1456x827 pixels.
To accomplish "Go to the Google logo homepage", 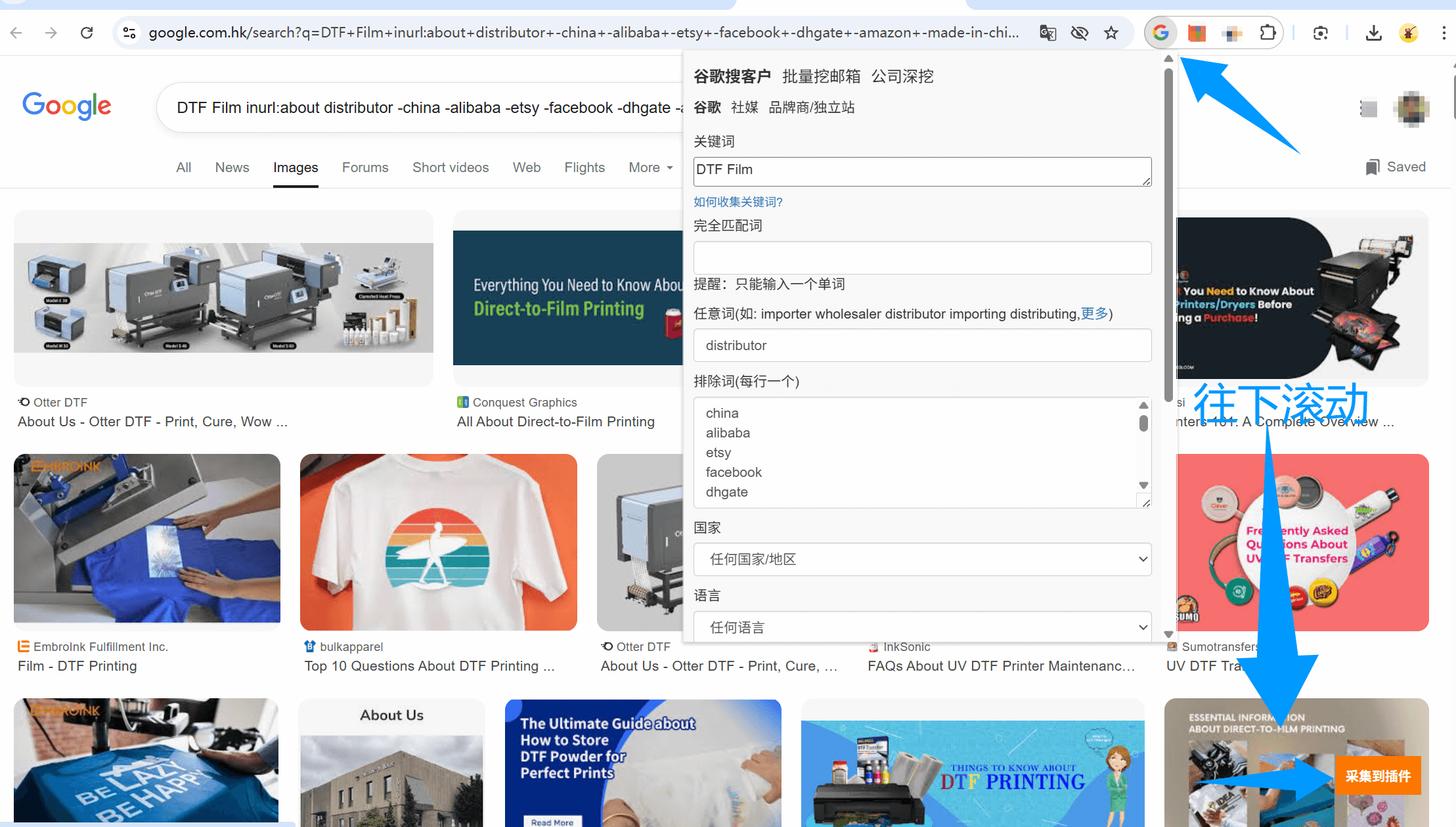I will [66, 106].
